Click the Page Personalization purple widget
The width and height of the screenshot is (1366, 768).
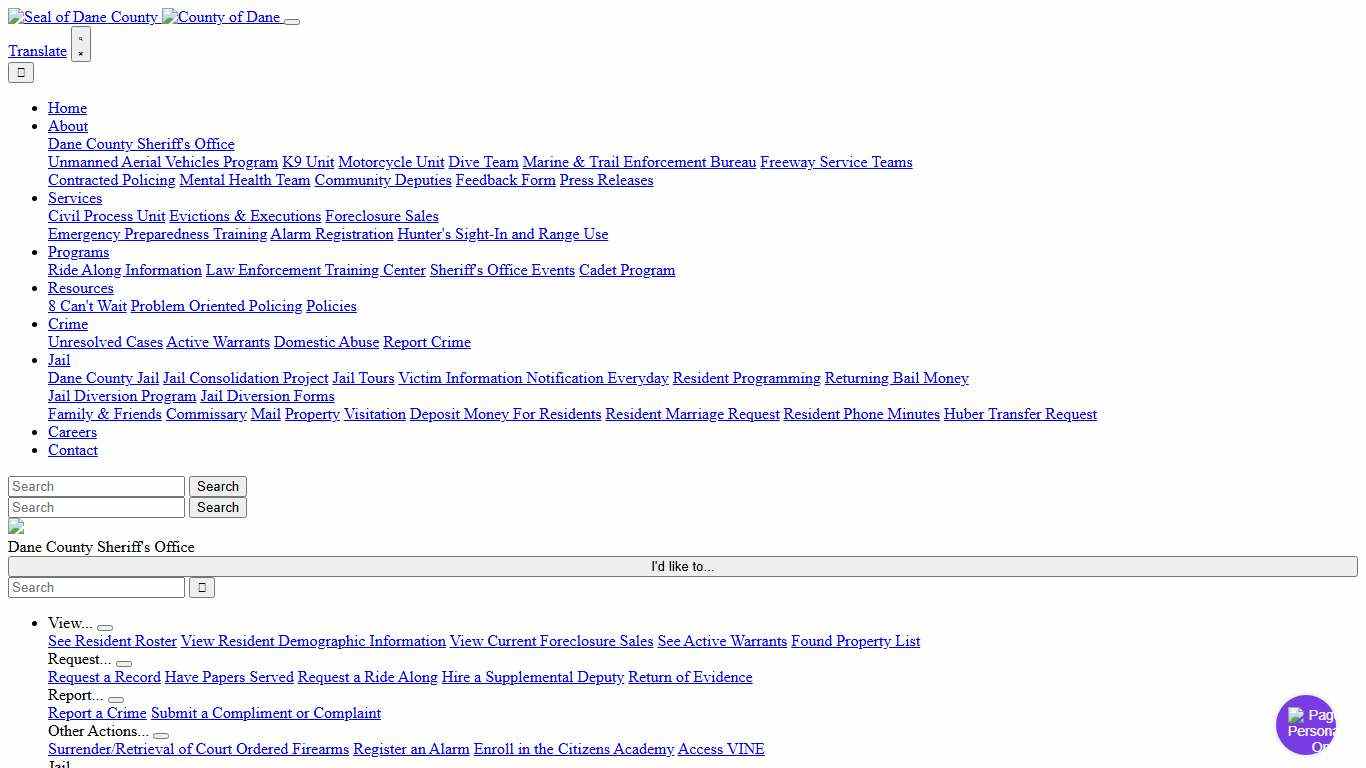[1306, 725]
